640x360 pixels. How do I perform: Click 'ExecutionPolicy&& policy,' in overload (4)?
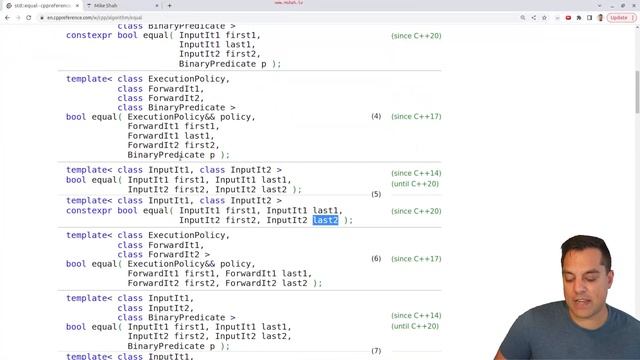click(x=191, y=117)
